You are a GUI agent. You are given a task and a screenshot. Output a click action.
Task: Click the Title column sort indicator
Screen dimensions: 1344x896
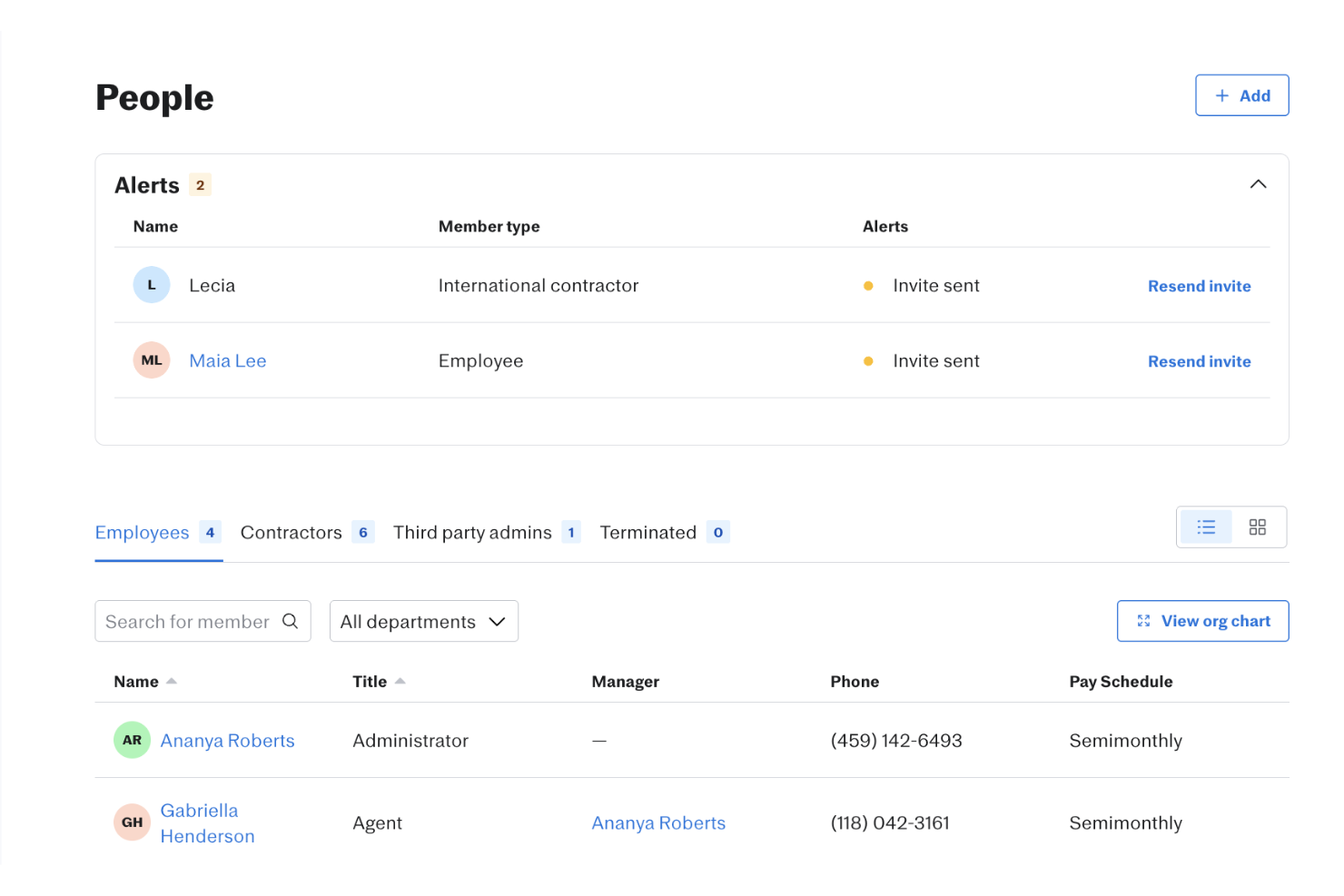[400, 680]
